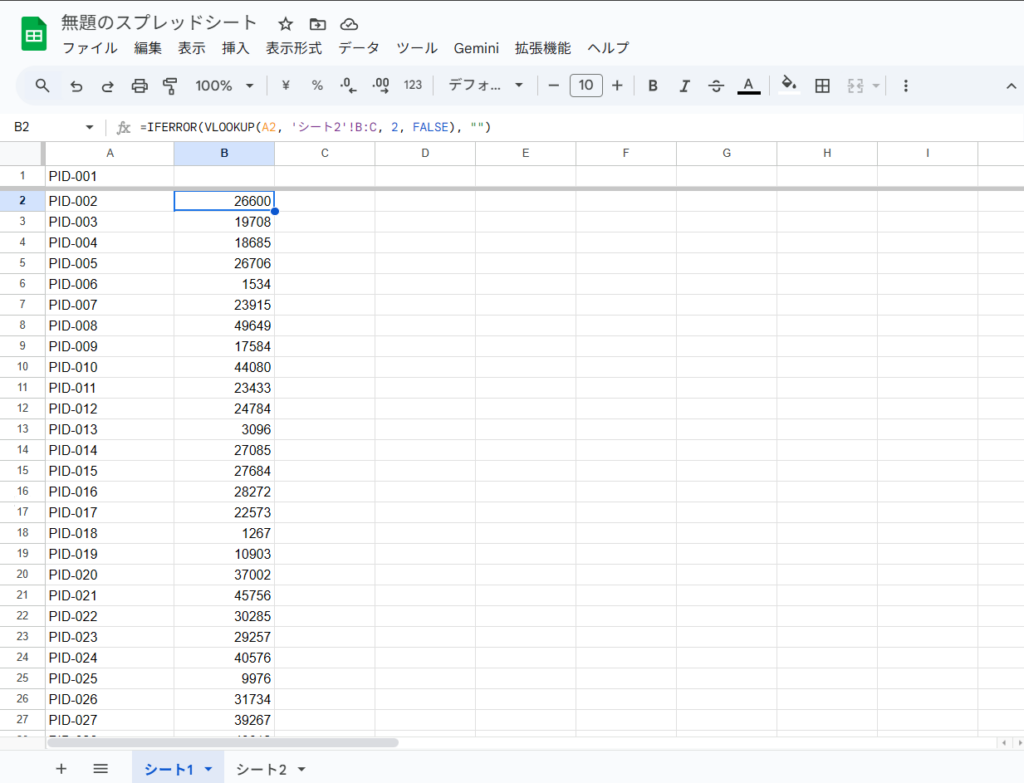Open the borders grid icon
Viewport: 1024px width, 783px height.
click(822, 86)
